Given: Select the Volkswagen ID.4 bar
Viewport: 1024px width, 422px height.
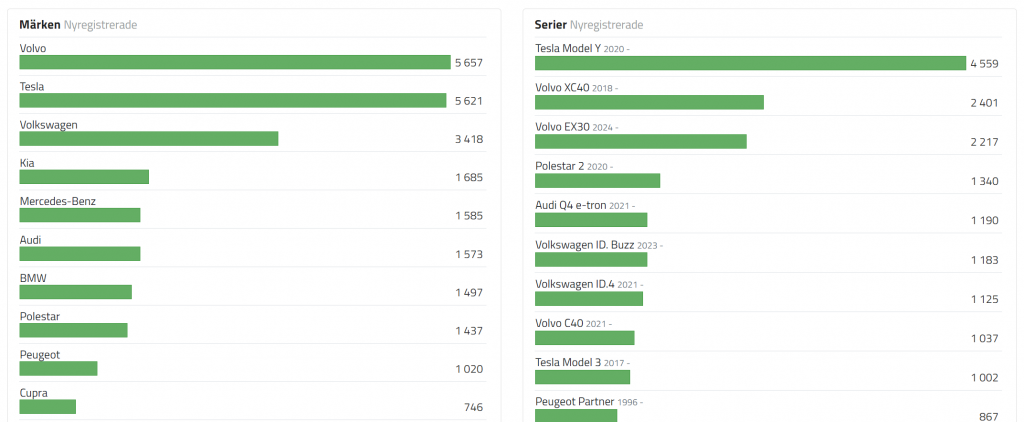Looking at the screenshot, I should click(589, 298).
